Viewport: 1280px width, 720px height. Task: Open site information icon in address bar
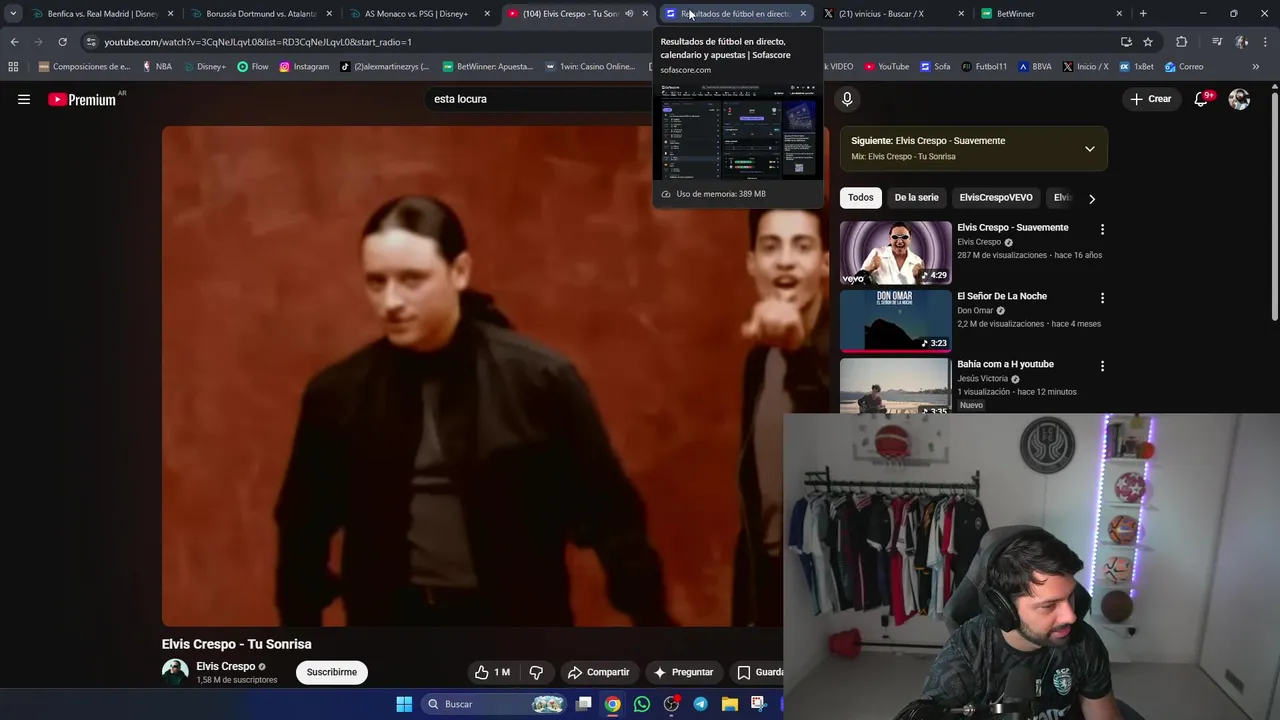(92, 42)
